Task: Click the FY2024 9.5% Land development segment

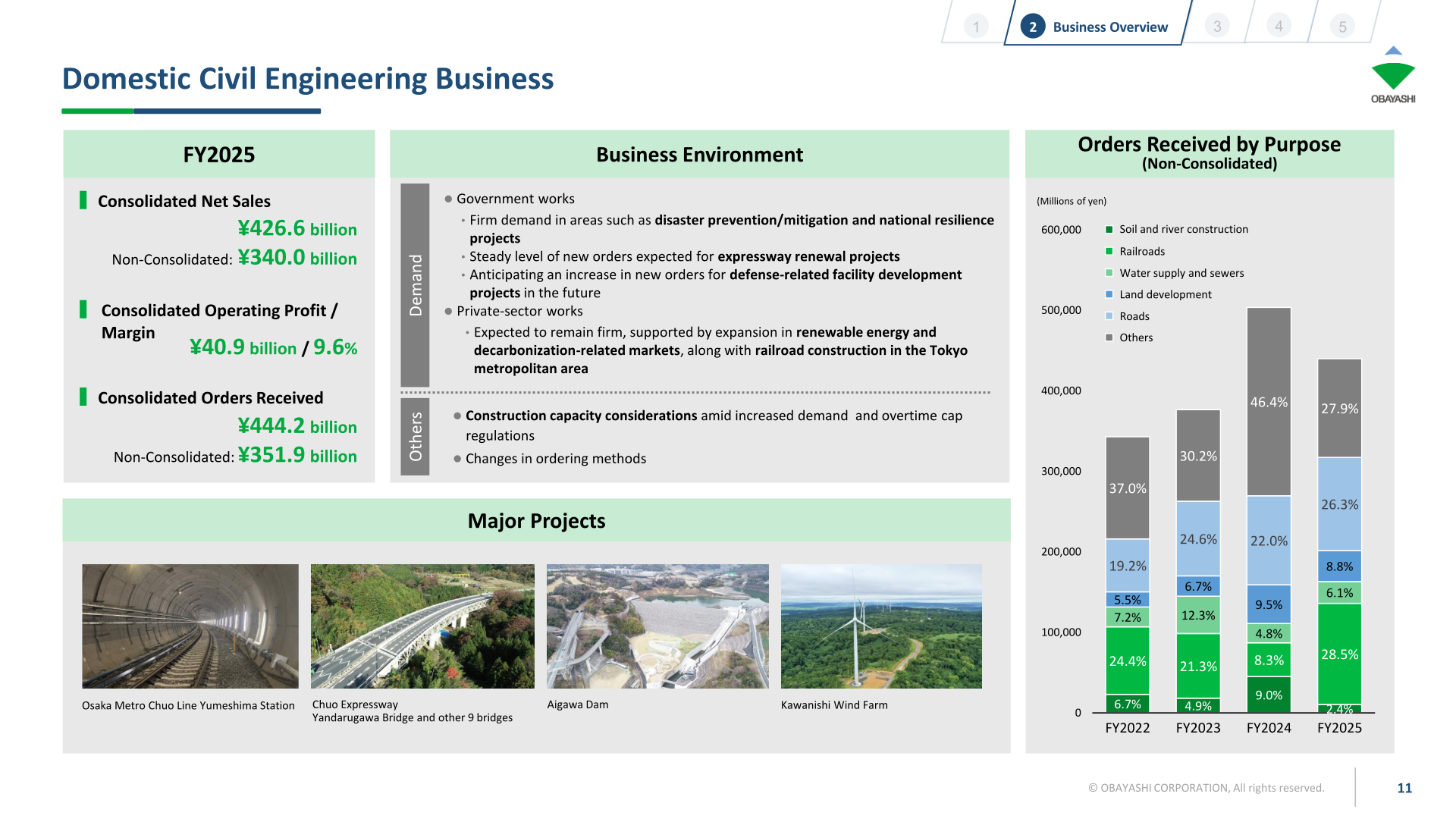Action: (1269, 604)
